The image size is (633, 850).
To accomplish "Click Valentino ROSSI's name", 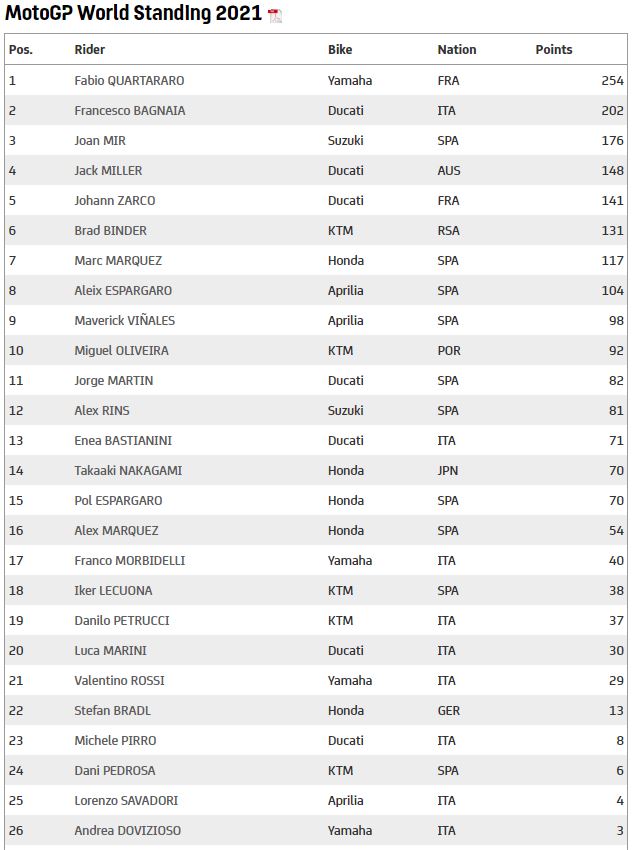I will click(x=119, y=680).
